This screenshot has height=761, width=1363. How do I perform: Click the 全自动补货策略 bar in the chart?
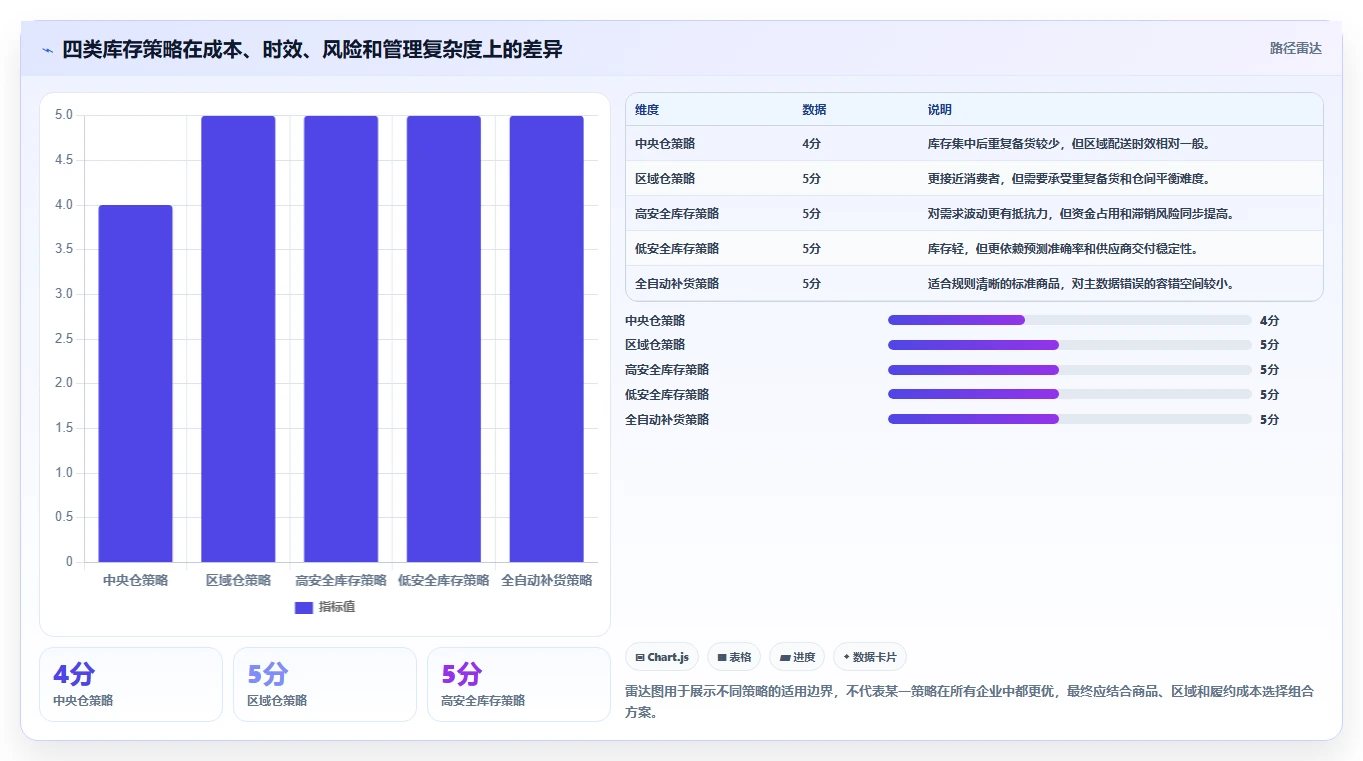[547, 339]
